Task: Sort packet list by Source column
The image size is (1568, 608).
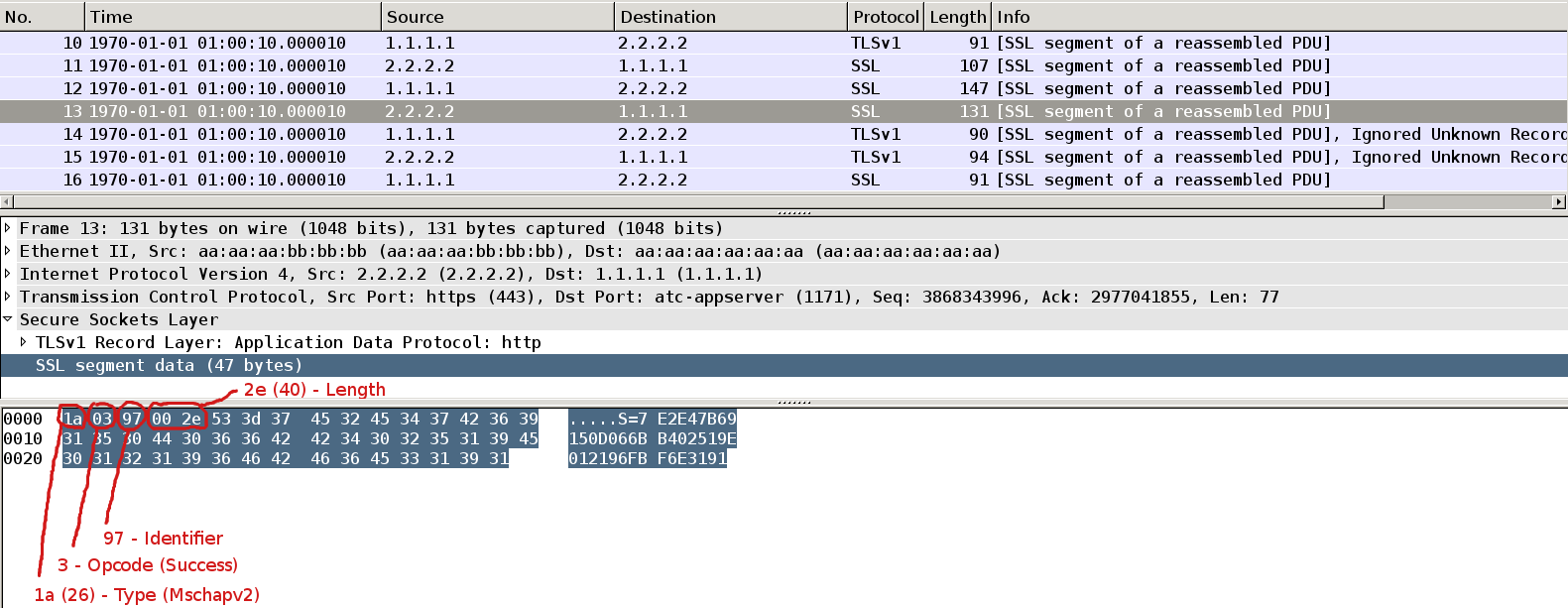Action: pyautogui.click(x=498, y=17)
